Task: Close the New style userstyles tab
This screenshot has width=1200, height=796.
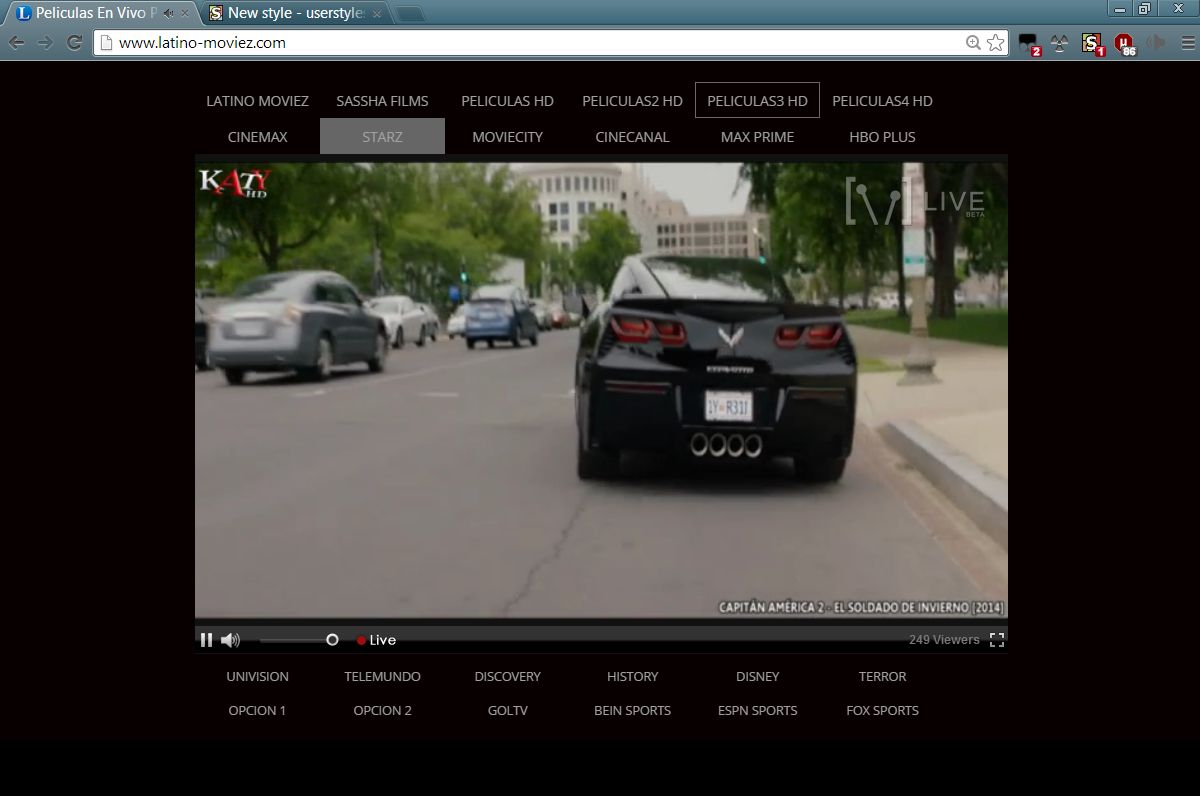Action: click(x=376, y=13)
